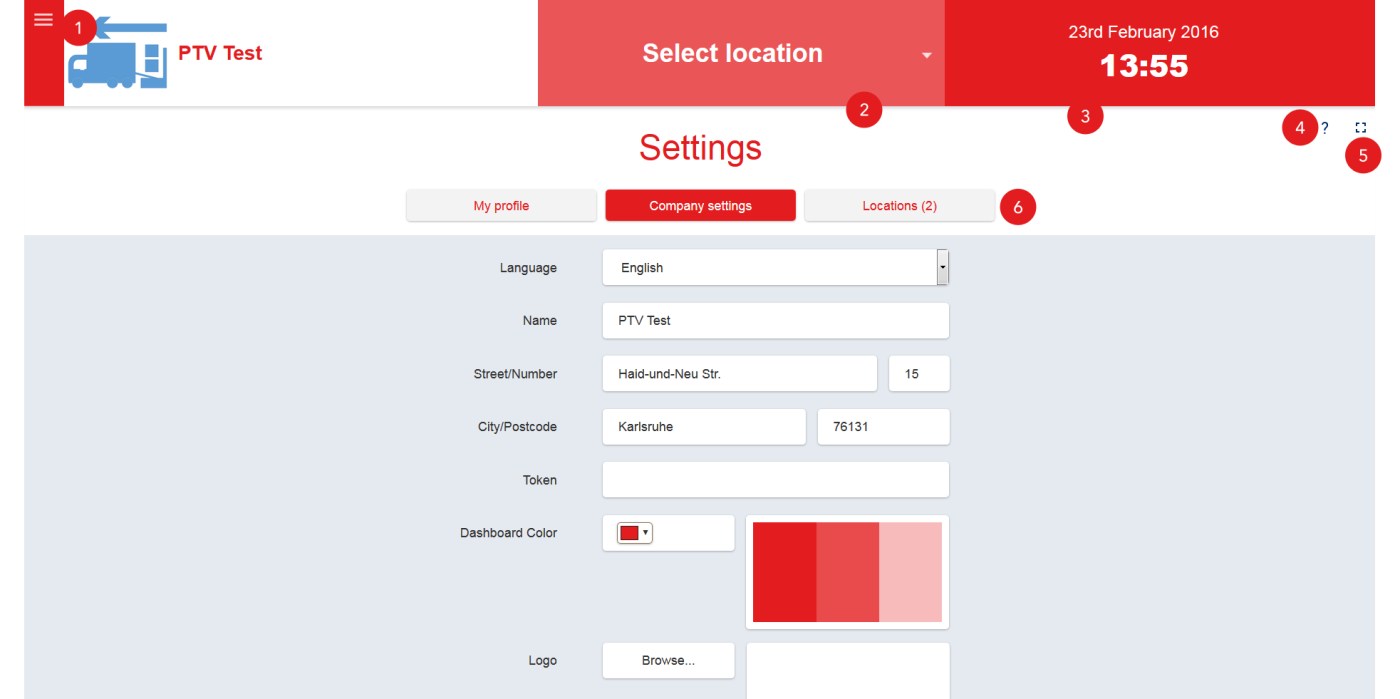1400x699 pixels.
Task: Click the postcode field showing 76131
Action: pos(883,427)
